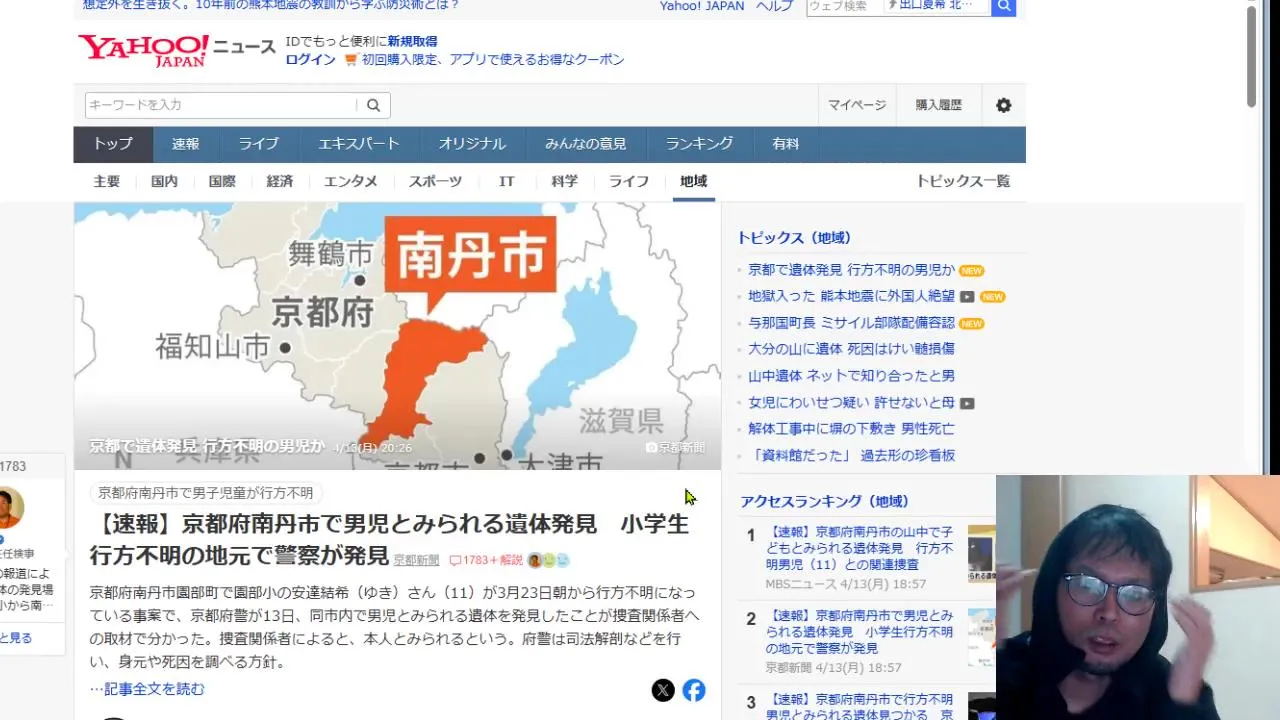Select the エンタメ category
1280x720 pixels.
[x=351, y=182]
